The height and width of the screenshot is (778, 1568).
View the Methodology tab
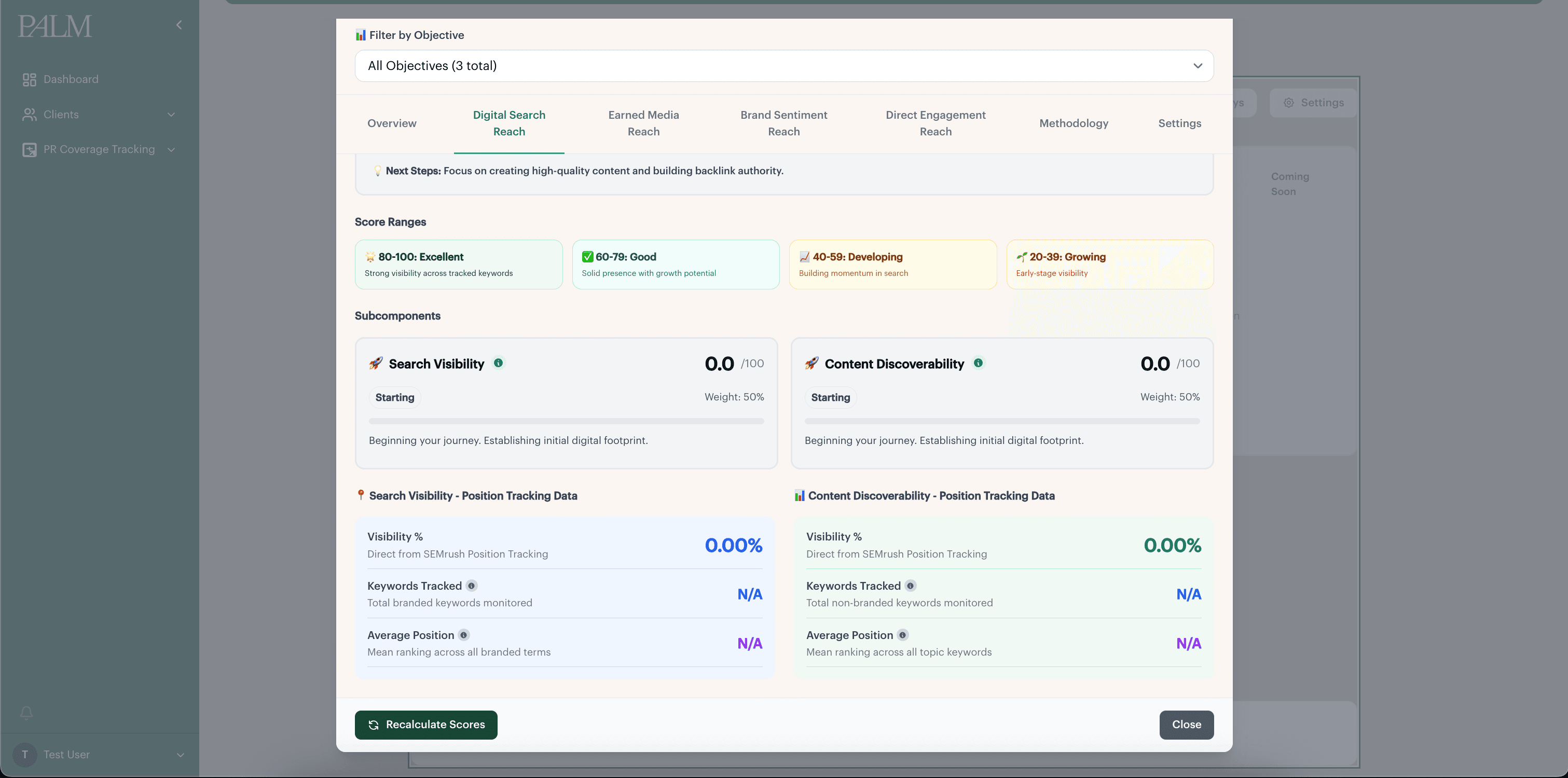pos(1074,123)
